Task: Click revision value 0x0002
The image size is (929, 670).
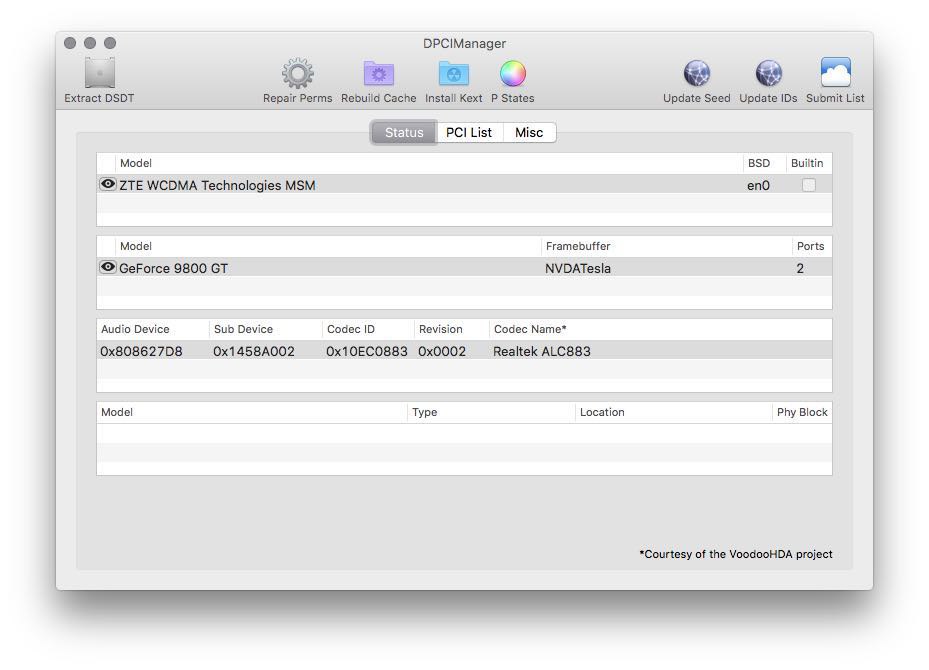Action: coord(442,351)
